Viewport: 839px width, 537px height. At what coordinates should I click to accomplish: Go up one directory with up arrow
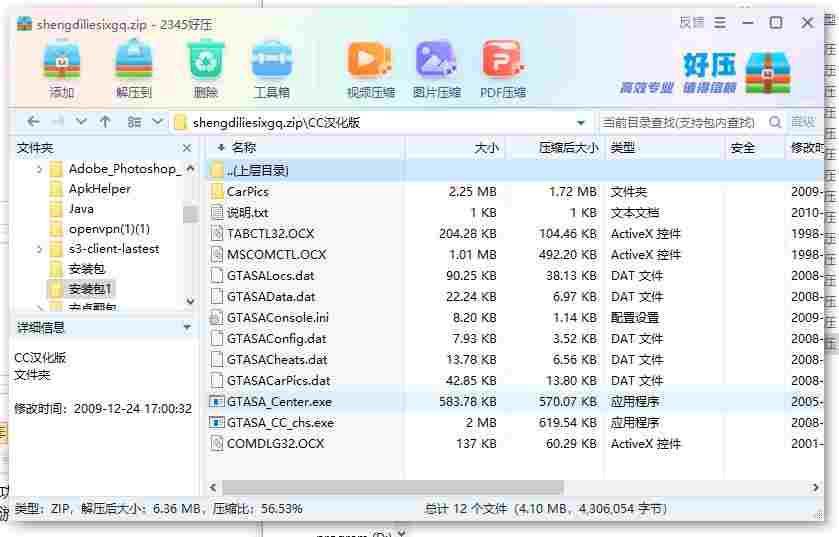pyautogui.click(x=105, y=122)
